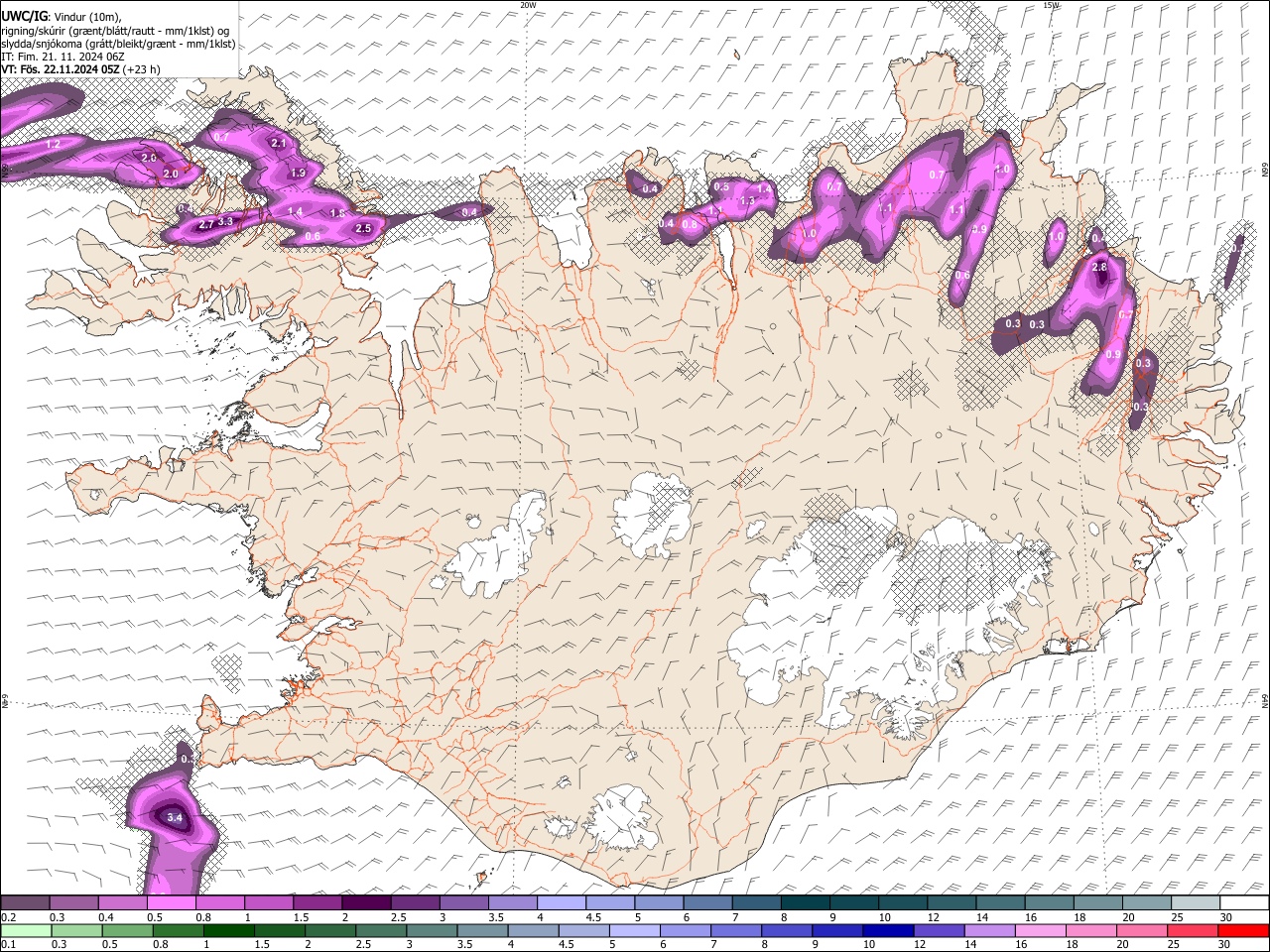Click the 20W longitude label
Viewport: 1270px width, 952px height.
click(528, 5)
